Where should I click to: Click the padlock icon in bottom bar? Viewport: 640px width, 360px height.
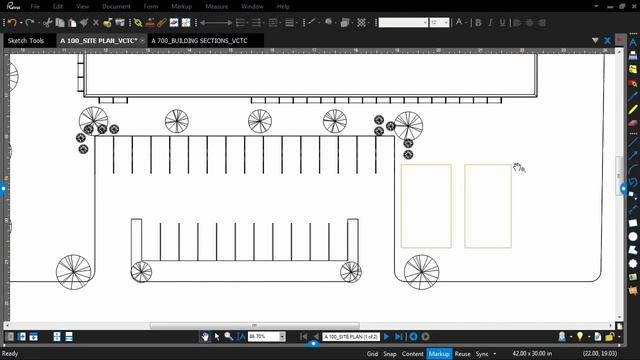[x=609, y=336]
